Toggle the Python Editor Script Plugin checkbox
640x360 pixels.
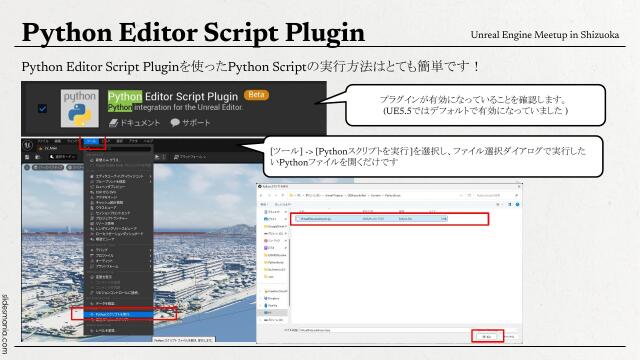(x=42, y=109)
